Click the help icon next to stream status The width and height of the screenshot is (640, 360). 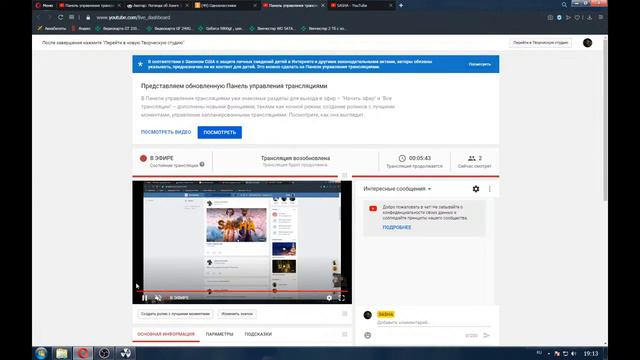202,164
